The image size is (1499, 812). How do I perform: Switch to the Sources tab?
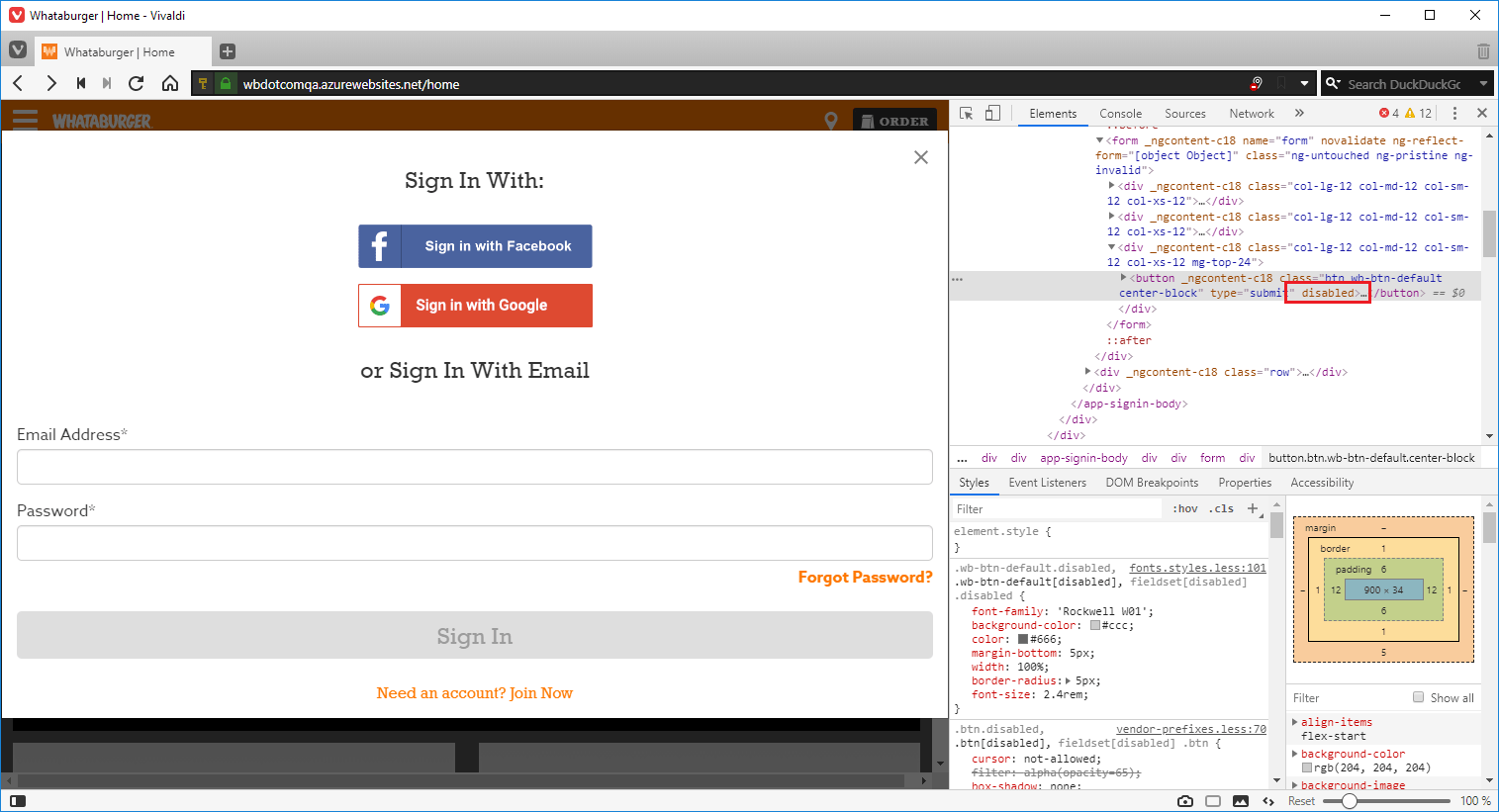click(x=1185, y=114)
